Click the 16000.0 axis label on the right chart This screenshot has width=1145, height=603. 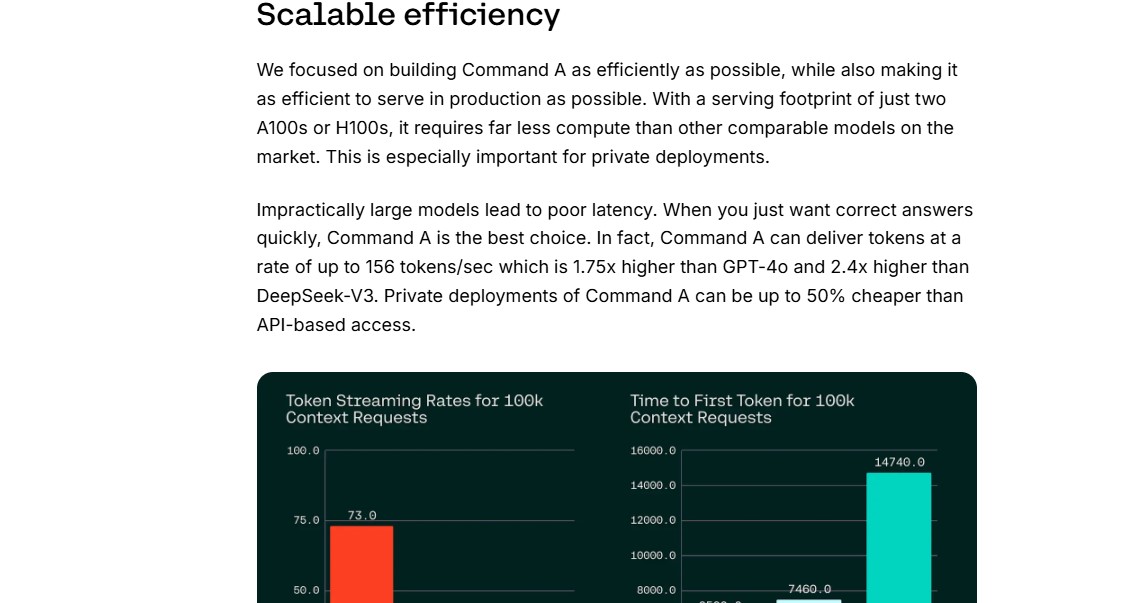(x=653, y=450)
